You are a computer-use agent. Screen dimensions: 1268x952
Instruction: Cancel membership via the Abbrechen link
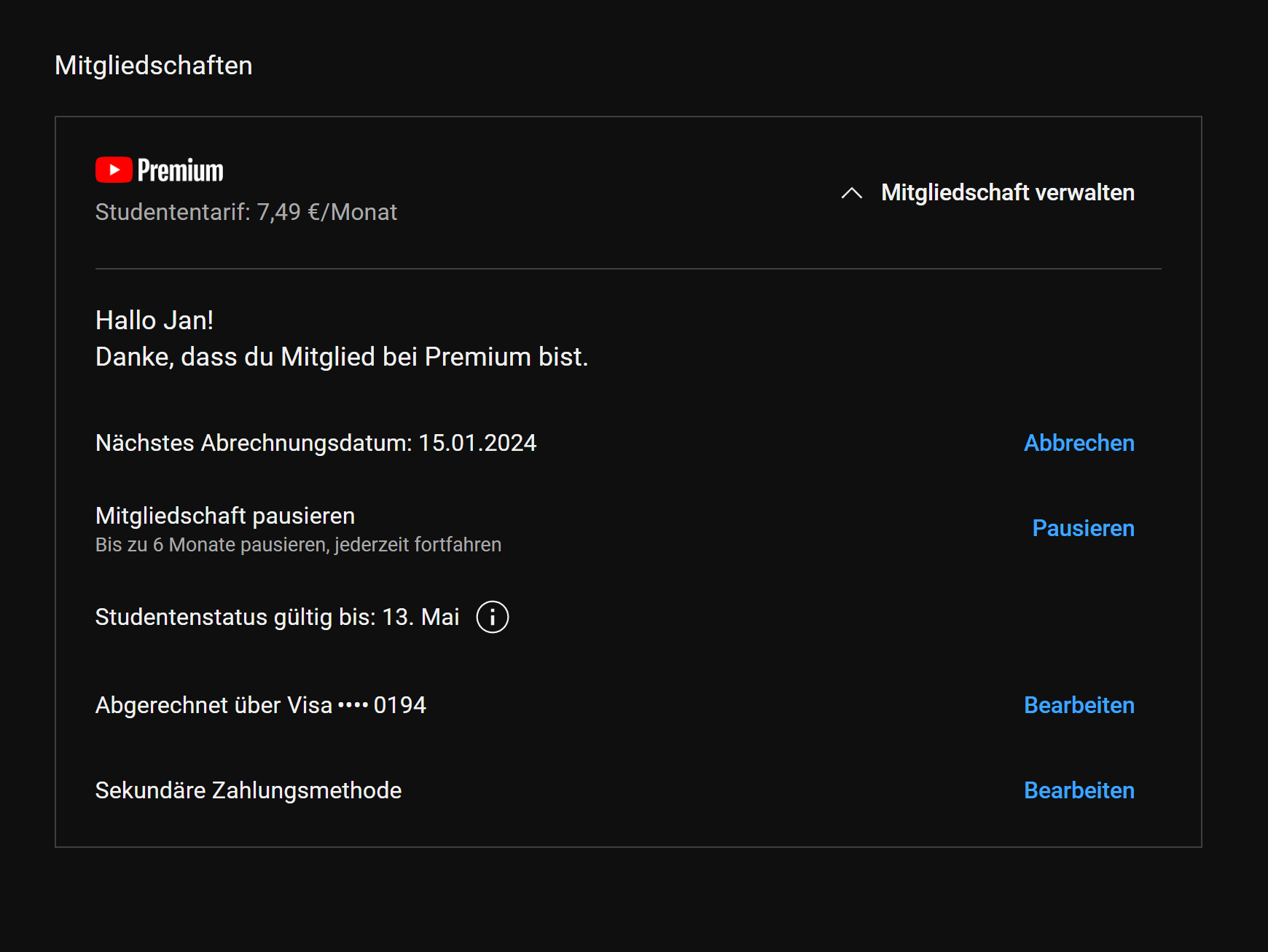pyautogui.click(x=1079, y=443)
